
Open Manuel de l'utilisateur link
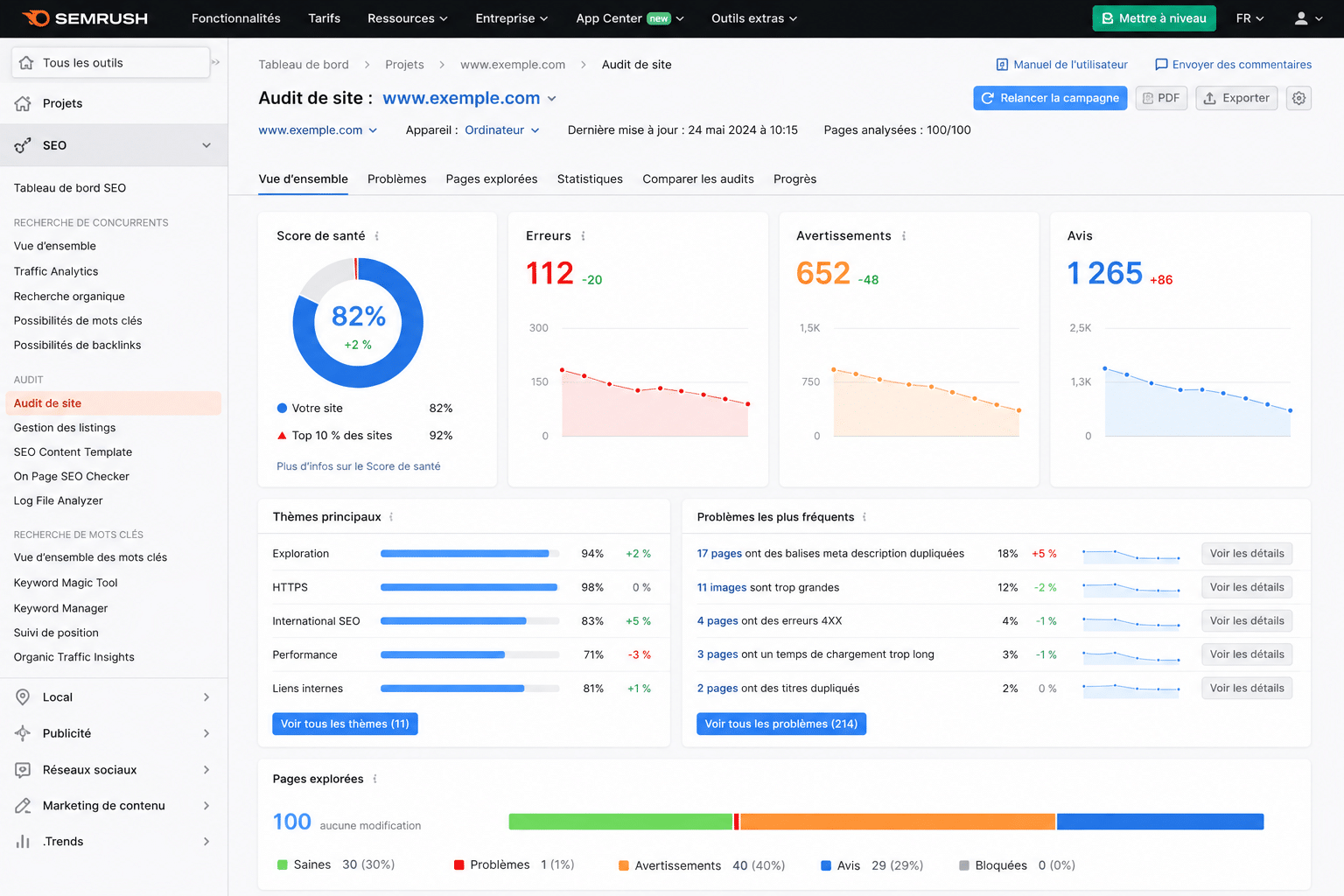click(x=1061, y=65)
